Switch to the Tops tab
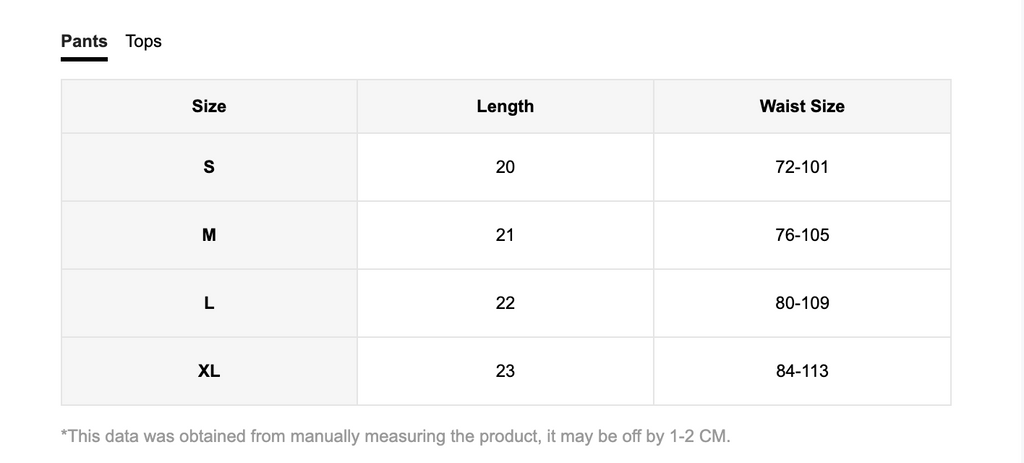 pyautogui.click(x=143, y=41)
